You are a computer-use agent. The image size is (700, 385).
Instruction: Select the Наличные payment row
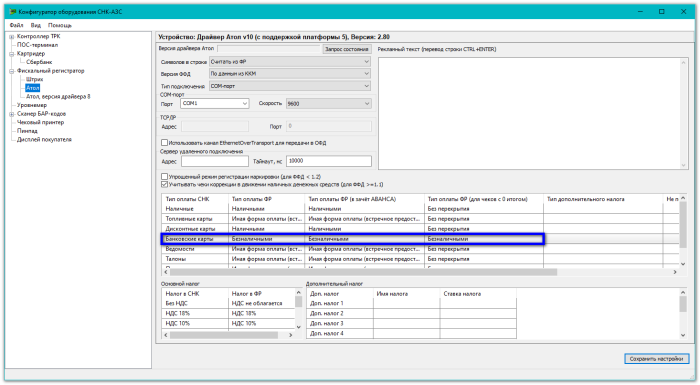[x=420, y=209]
